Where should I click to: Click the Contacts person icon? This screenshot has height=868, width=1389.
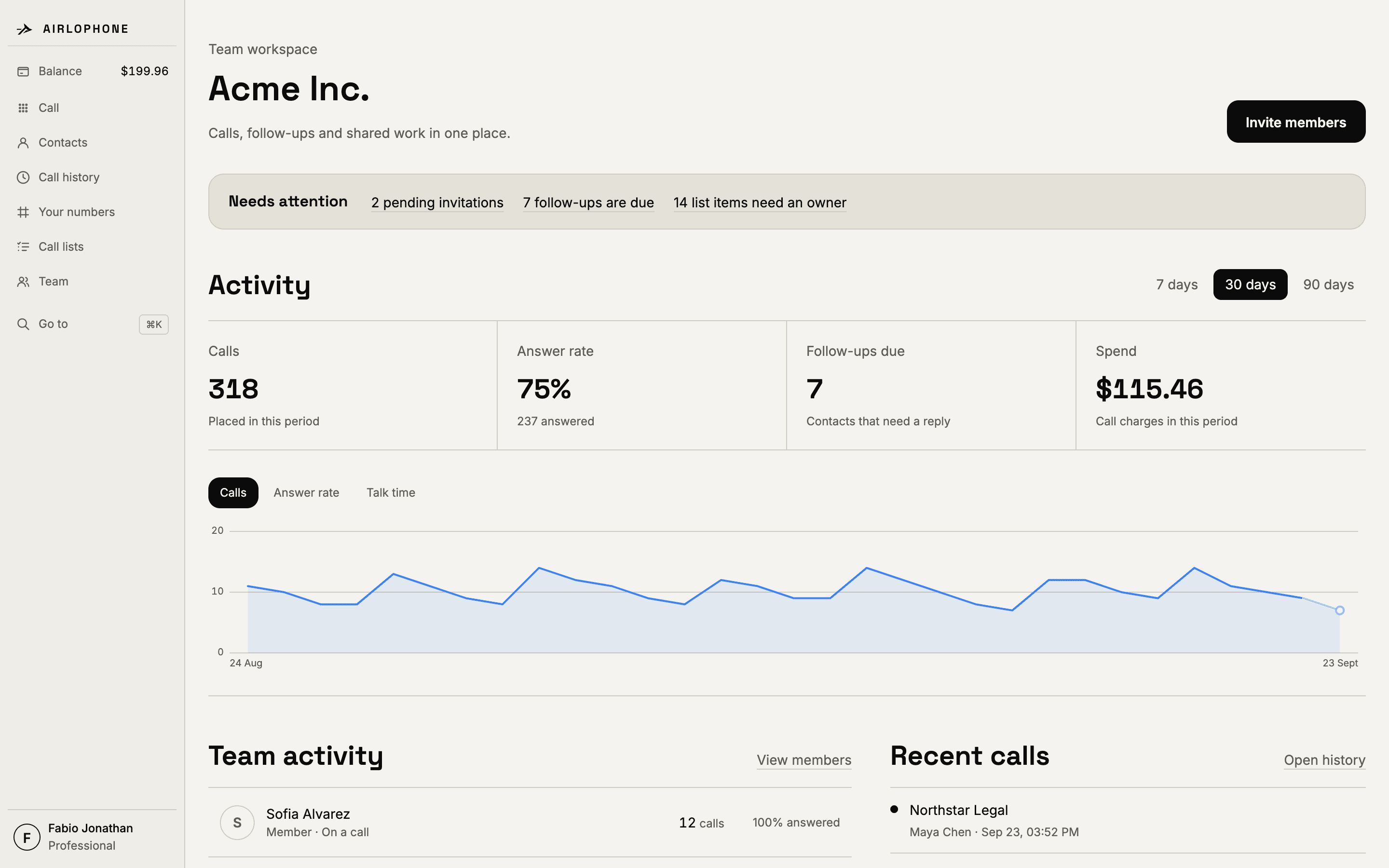23,143
